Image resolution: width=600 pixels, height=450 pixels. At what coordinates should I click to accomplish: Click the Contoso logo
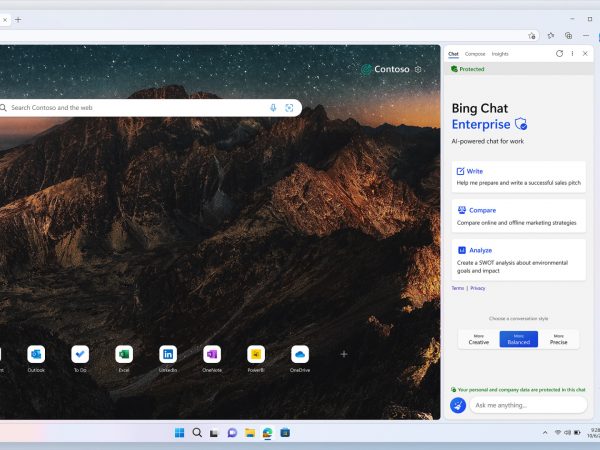[x=385, y=69]
